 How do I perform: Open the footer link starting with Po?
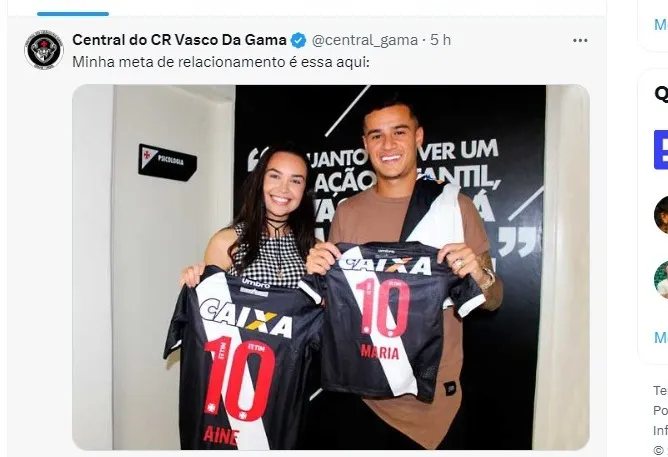660,411
